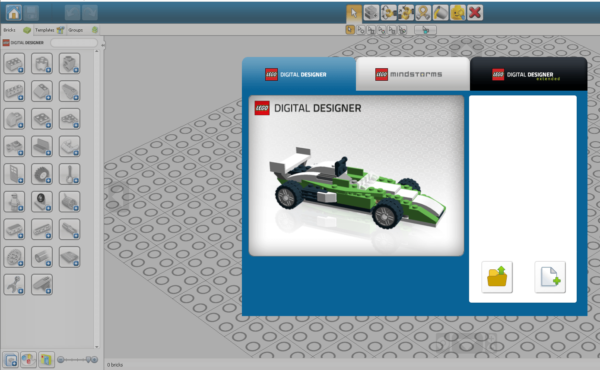The image size is (600, 370).
Task: Click the plus end of size slider
Action: [x=94, y=360]
